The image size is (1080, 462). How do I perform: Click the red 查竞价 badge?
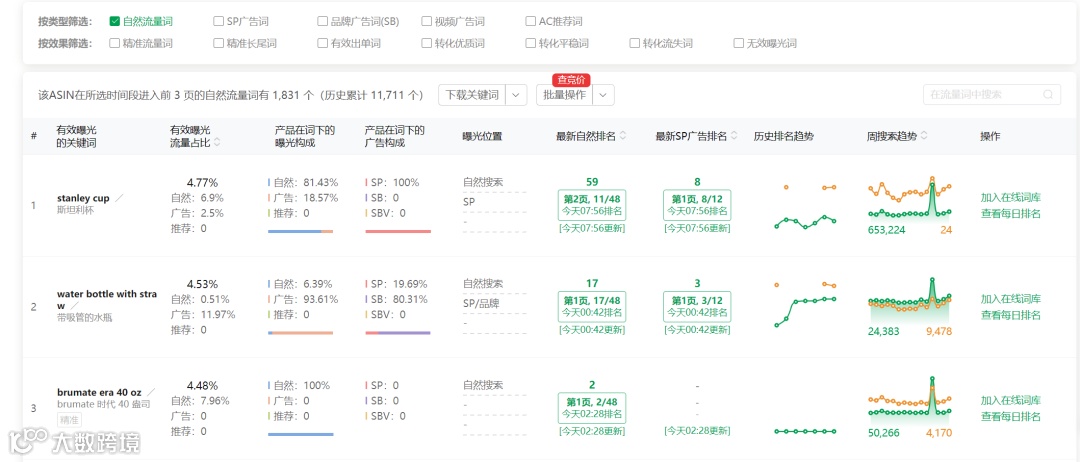tap(572, 80)
